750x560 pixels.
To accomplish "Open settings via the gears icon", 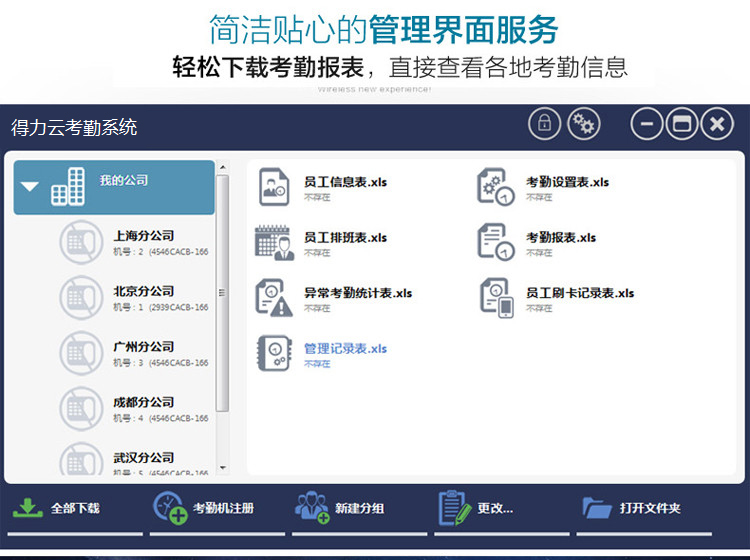I will 583,123.
